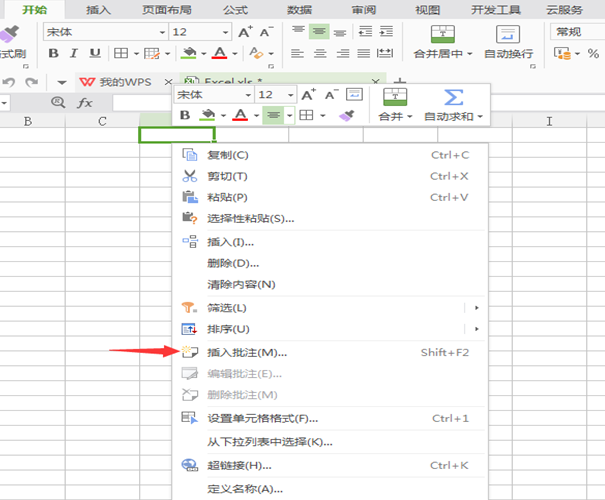Click the ribbon increase indent icon
The image size is (605, 500).
tap(386, 31)
